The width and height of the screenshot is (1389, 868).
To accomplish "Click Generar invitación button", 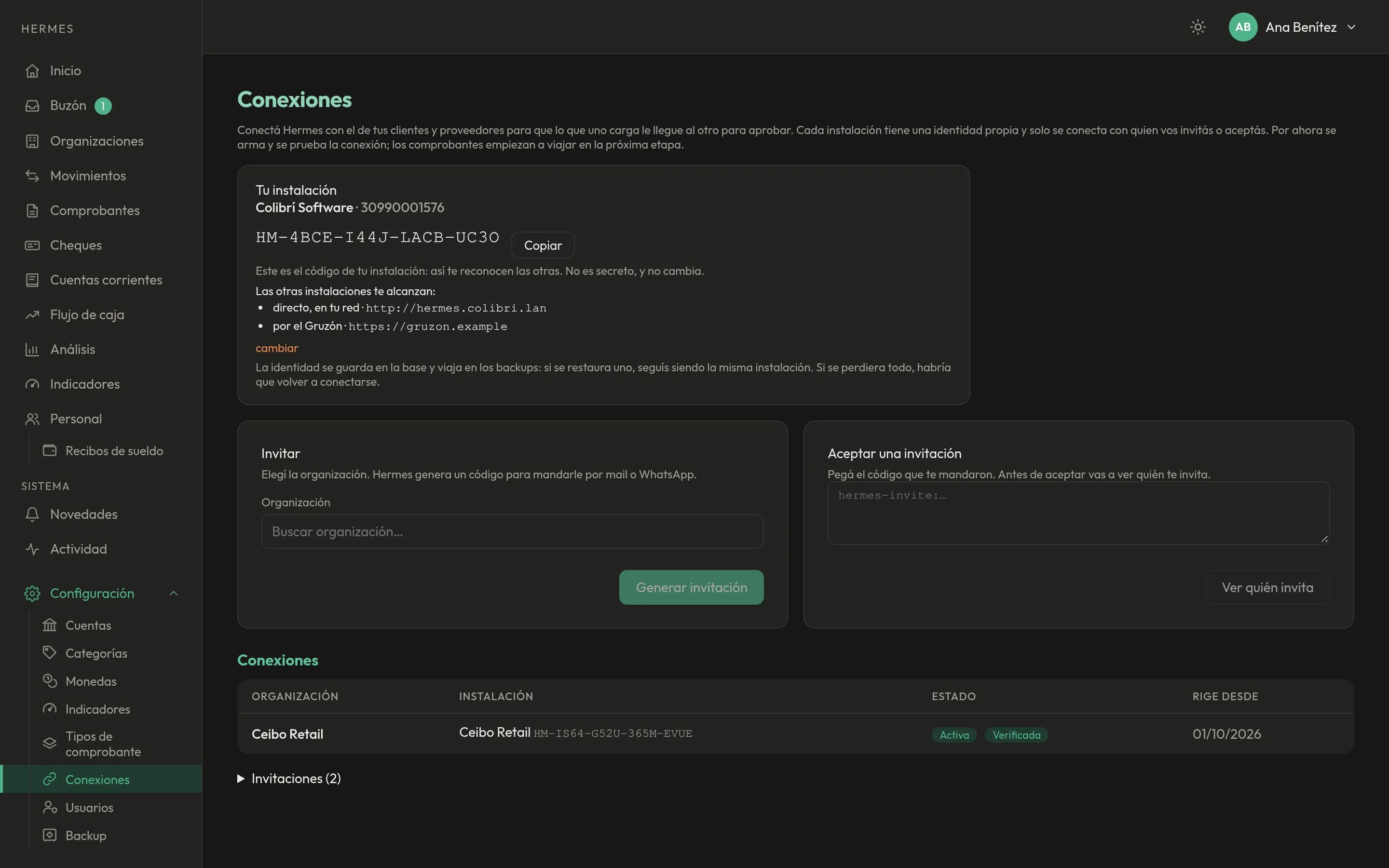I will [x=691, y=587].
